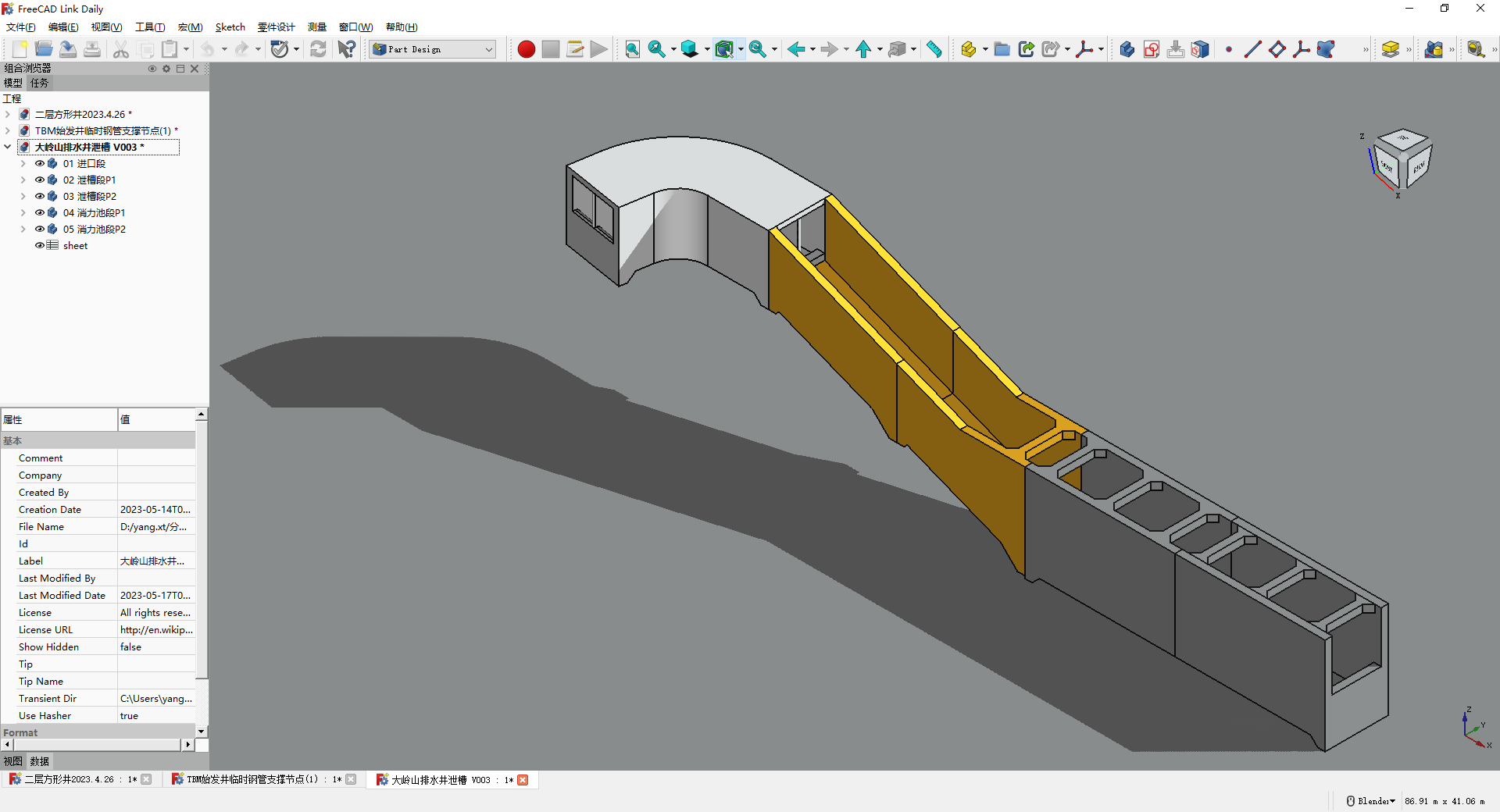Click the Create body icon
Screen dimensions: 1500x812
coord(1127,49)
